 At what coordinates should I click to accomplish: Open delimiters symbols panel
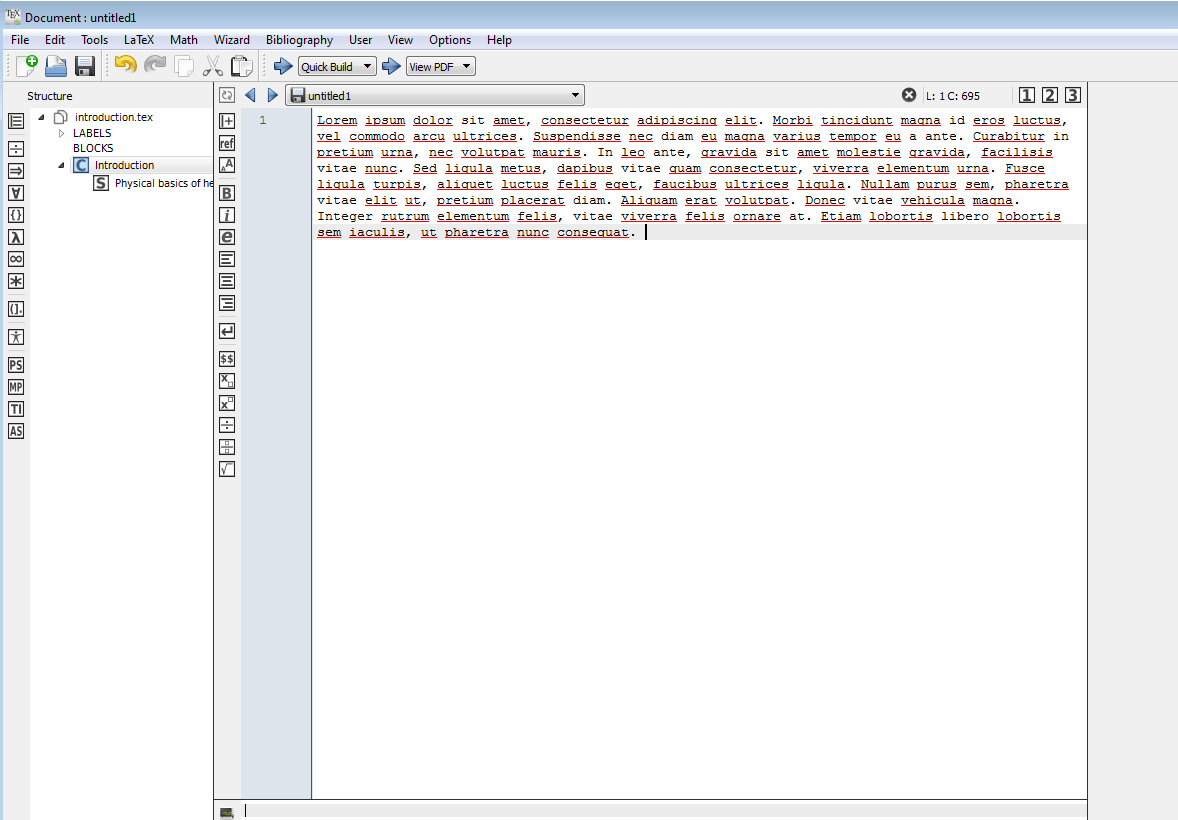point(16,215)
